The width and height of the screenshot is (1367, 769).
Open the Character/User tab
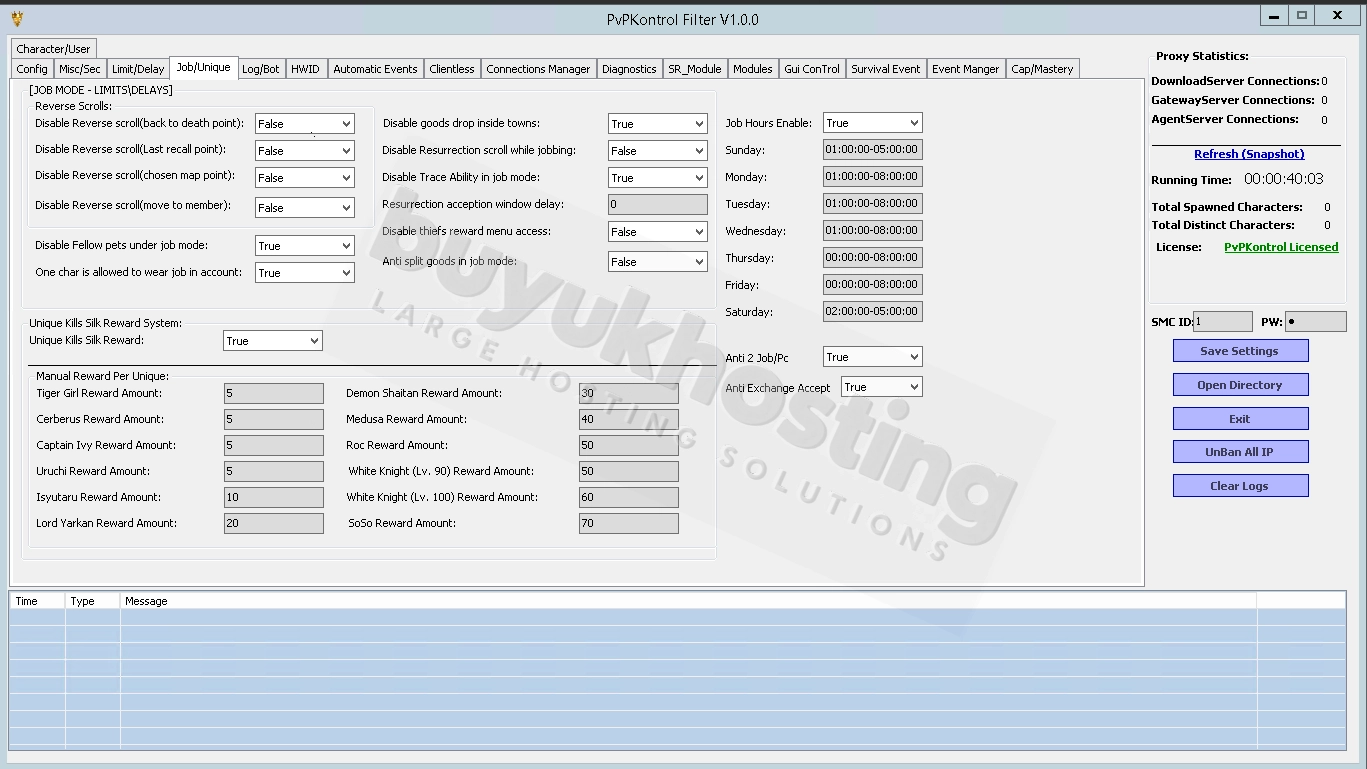[53, 48]
